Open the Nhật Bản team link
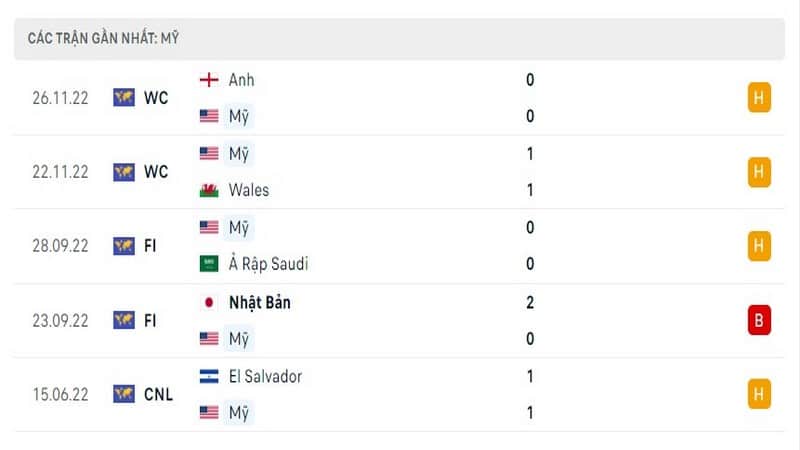This screenshot has height=450, width=800. tap(260, 303)
